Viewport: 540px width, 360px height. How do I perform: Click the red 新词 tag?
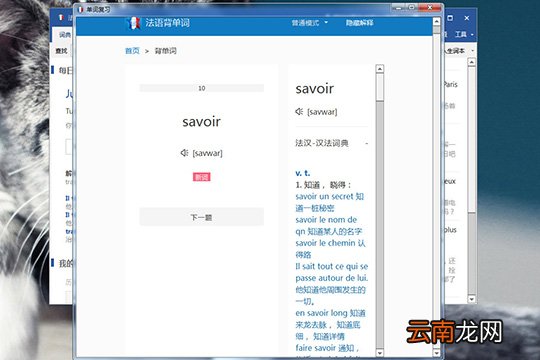(201, 177)
